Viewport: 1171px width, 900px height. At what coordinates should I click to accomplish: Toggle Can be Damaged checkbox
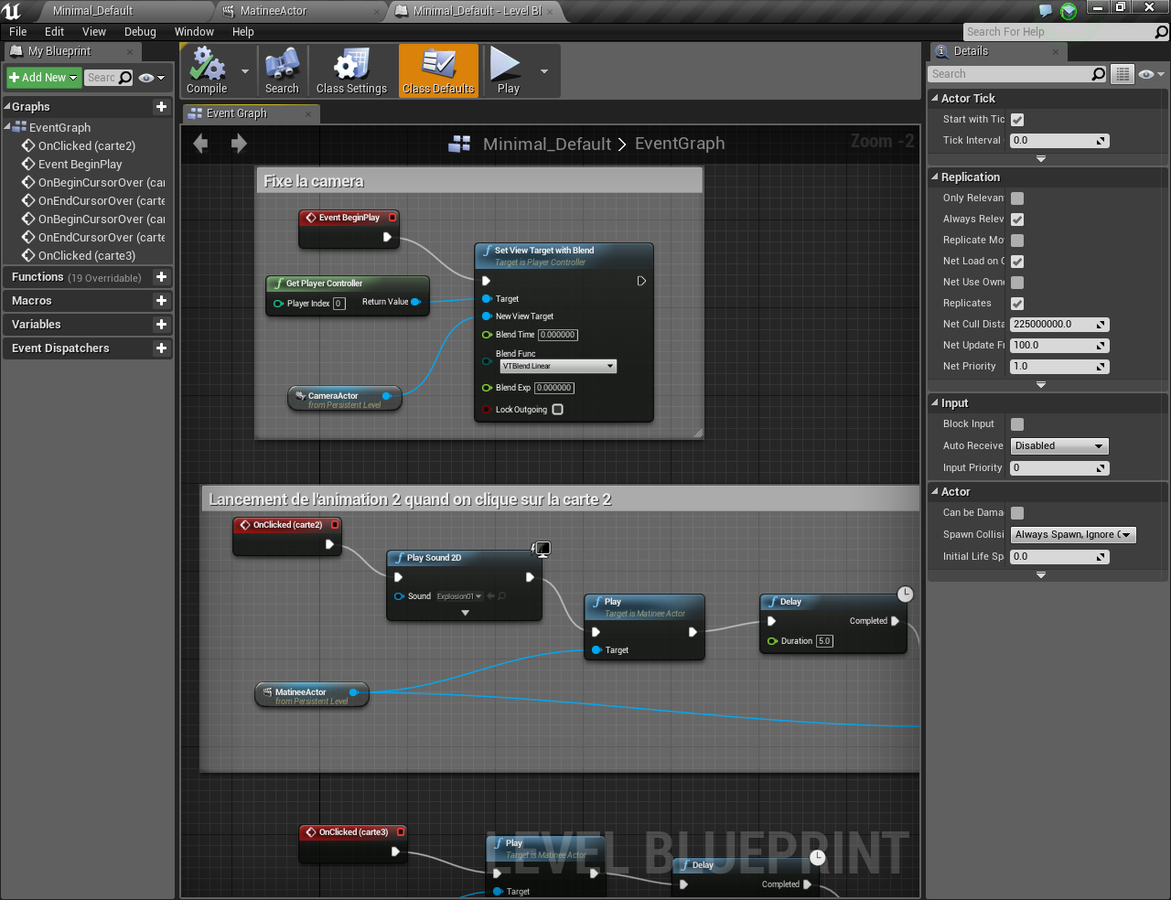click(x=1017, y=512)
